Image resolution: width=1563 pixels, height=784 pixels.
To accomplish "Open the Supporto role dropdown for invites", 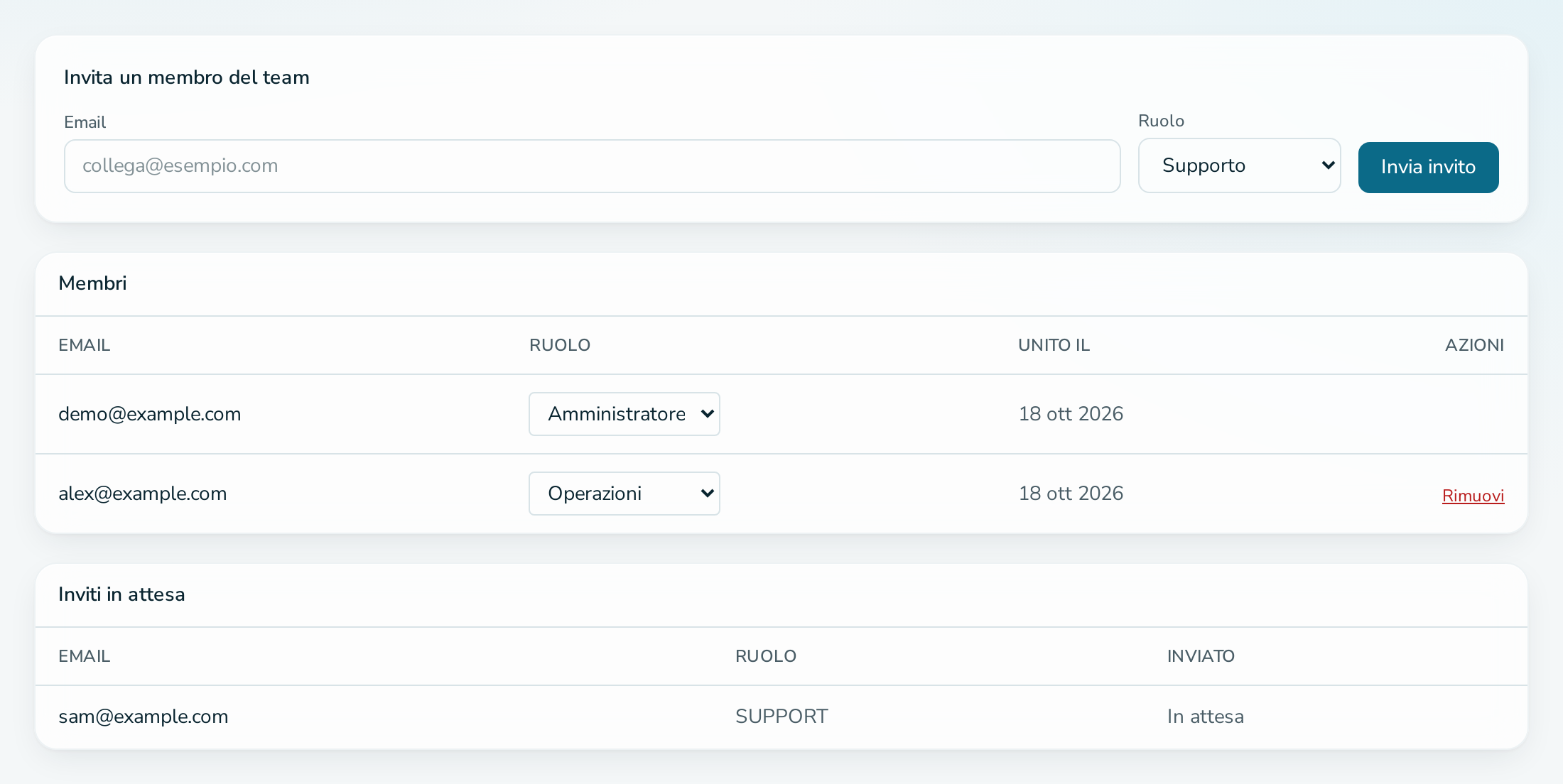I will click(x=1239, y=165).
